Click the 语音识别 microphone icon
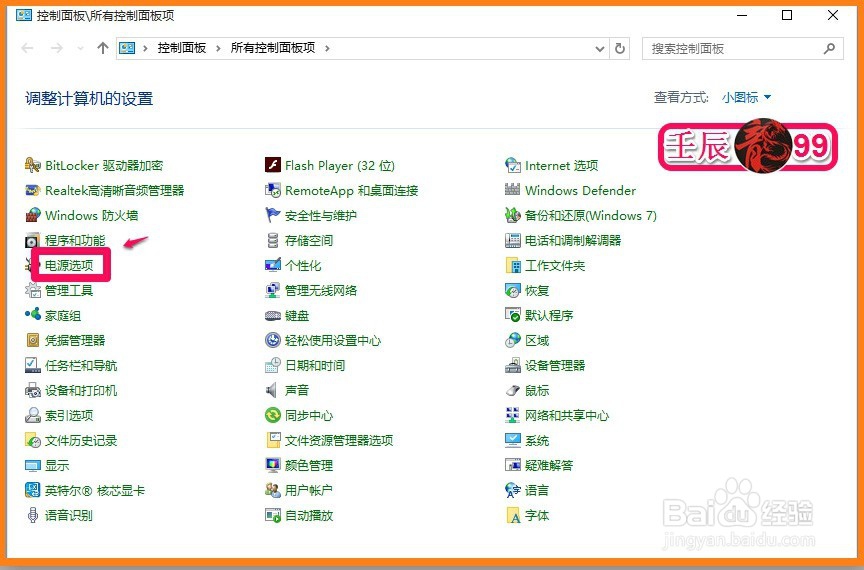Screen dimensions: 864x570 (x=33, y=515)
